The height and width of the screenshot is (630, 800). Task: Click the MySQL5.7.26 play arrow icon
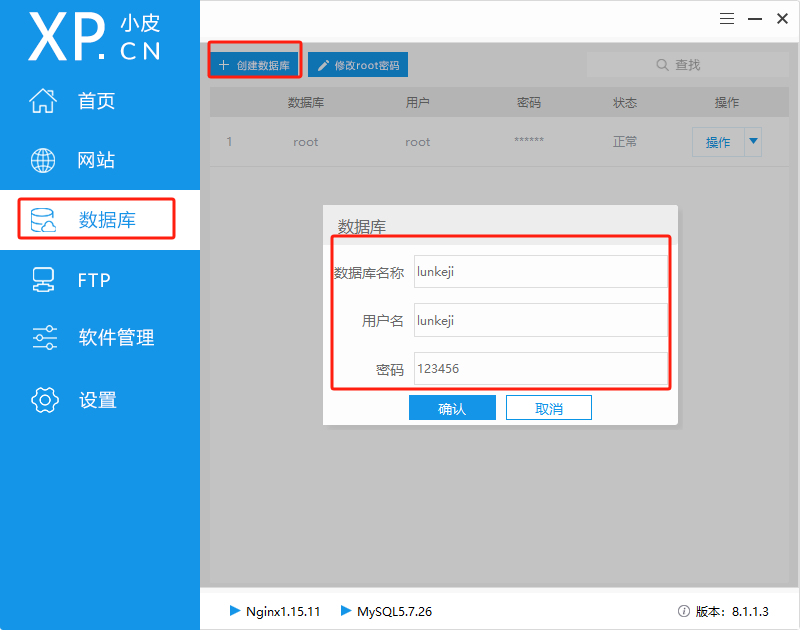tap(346, 610)
